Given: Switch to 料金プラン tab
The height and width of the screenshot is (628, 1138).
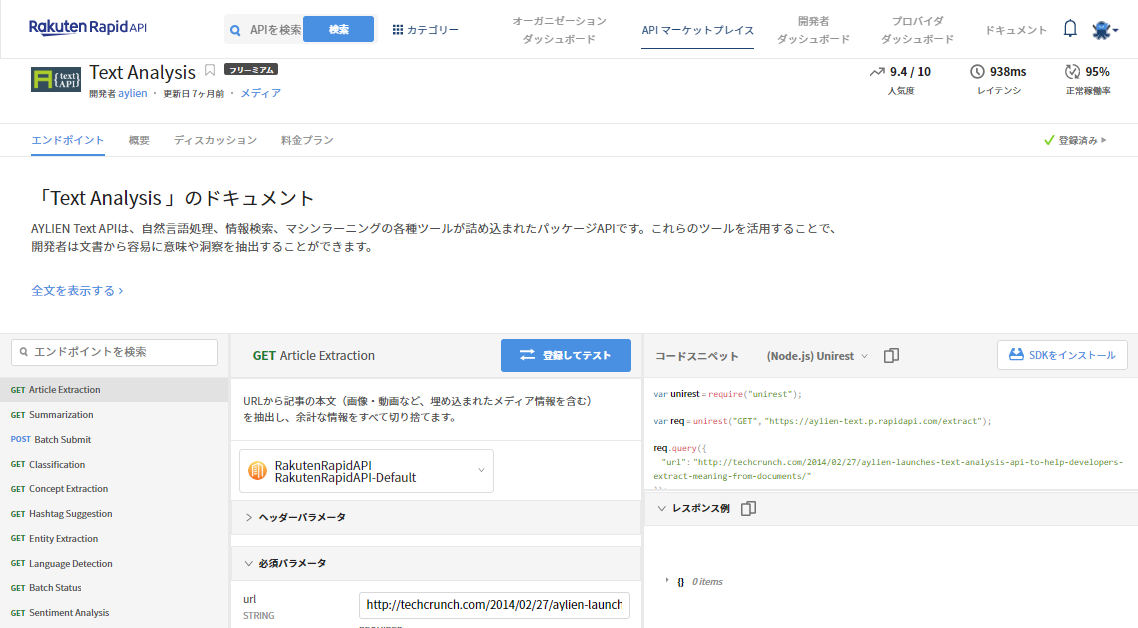Looking at the screenshot, I should pos(307,140).
